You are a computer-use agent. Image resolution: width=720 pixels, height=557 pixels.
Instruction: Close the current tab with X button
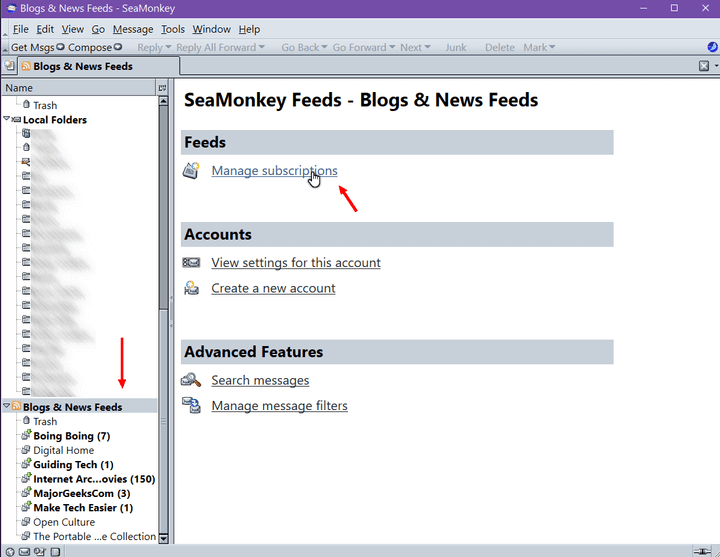703,66
